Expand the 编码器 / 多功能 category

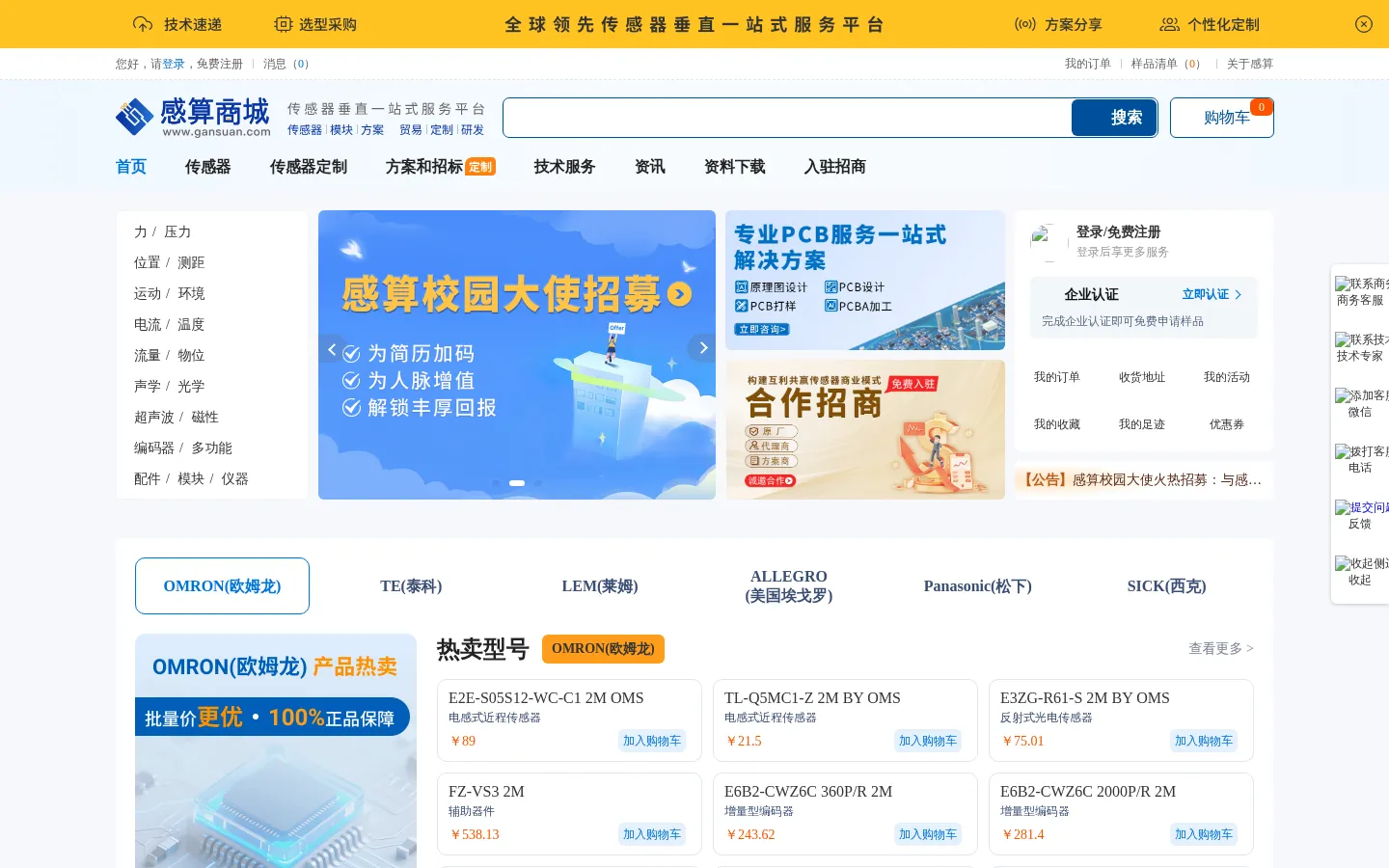(183, 448)
